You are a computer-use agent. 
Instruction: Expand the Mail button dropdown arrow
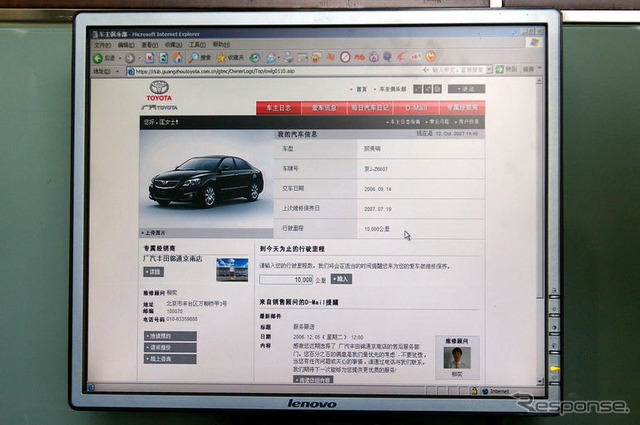(278, 58)
